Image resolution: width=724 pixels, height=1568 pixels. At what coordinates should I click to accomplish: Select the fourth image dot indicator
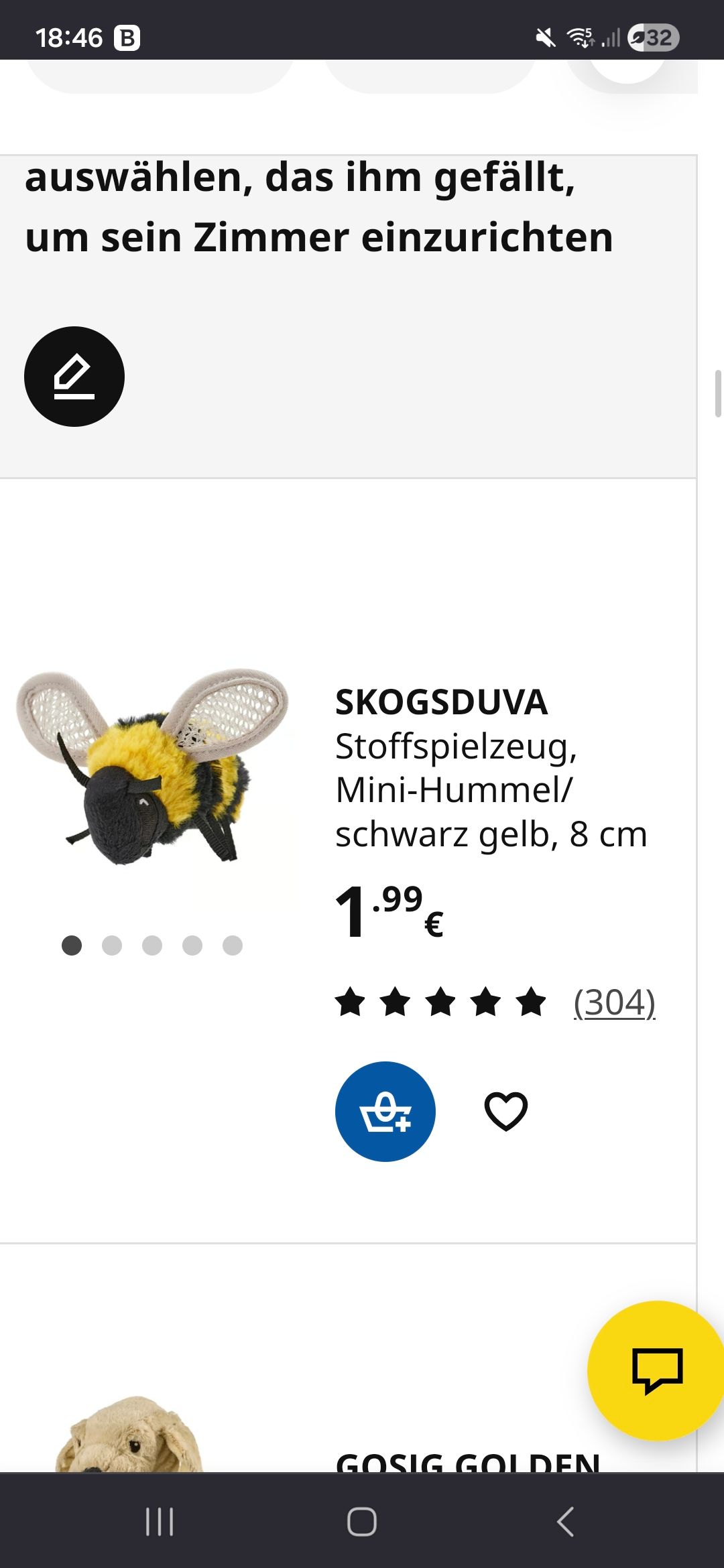point(192,945)
